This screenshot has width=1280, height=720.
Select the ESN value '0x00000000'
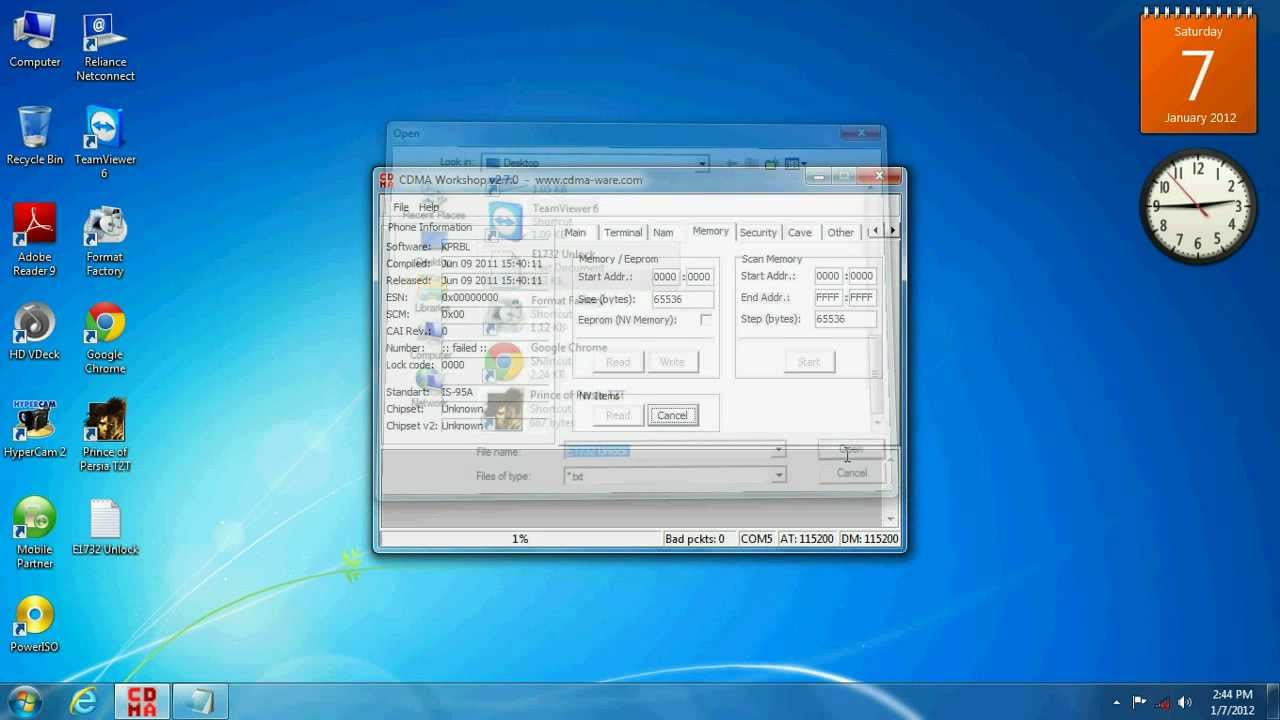(x=469, y=298)
